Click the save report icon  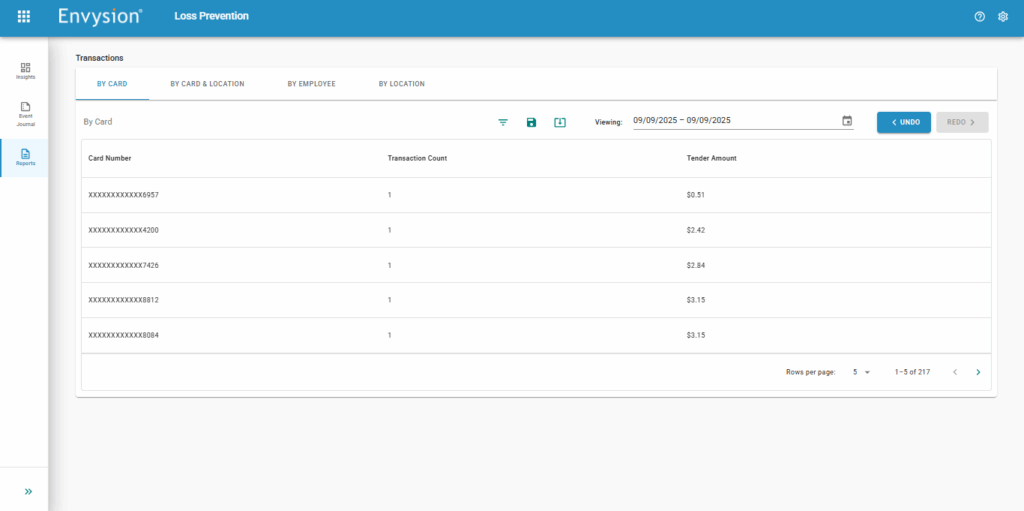tap(531, 122)
